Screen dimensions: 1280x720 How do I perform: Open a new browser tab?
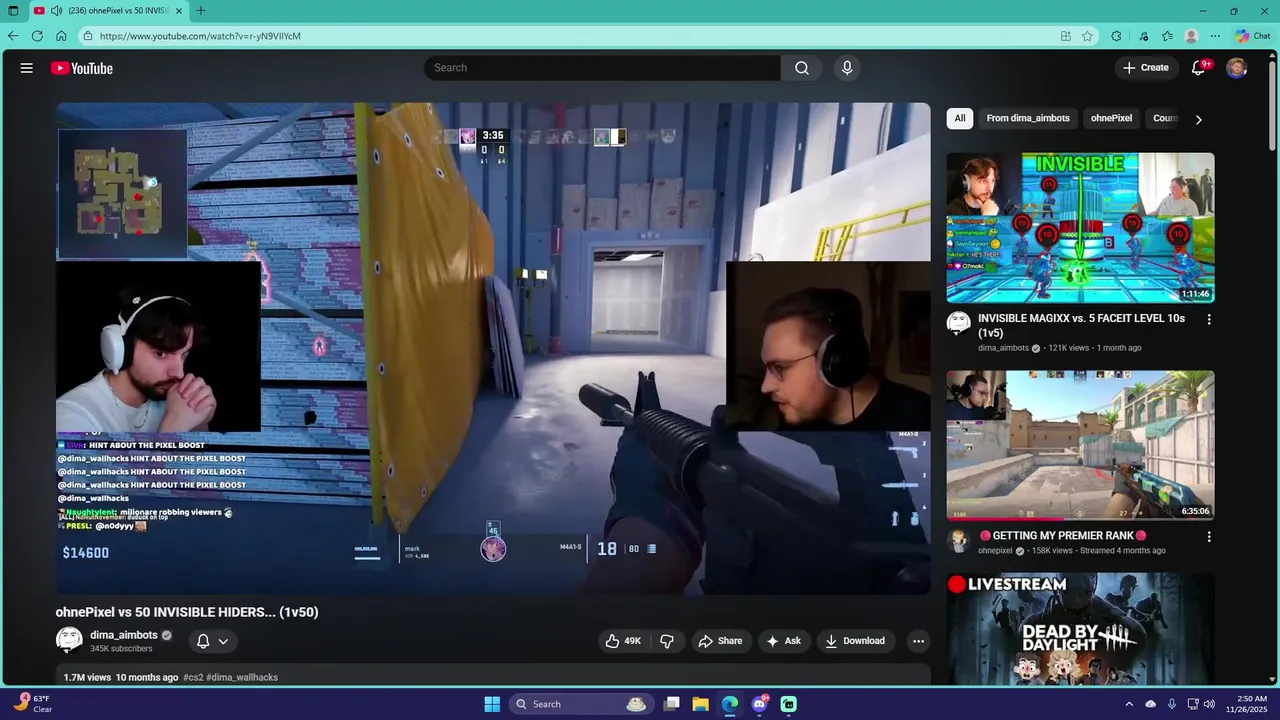coord(201,11)
